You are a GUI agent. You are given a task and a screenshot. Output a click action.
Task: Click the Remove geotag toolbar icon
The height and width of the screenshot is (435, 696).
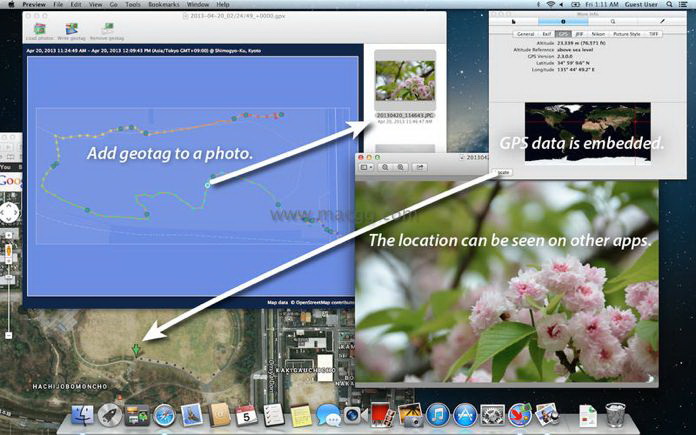[x=107, y=30]
